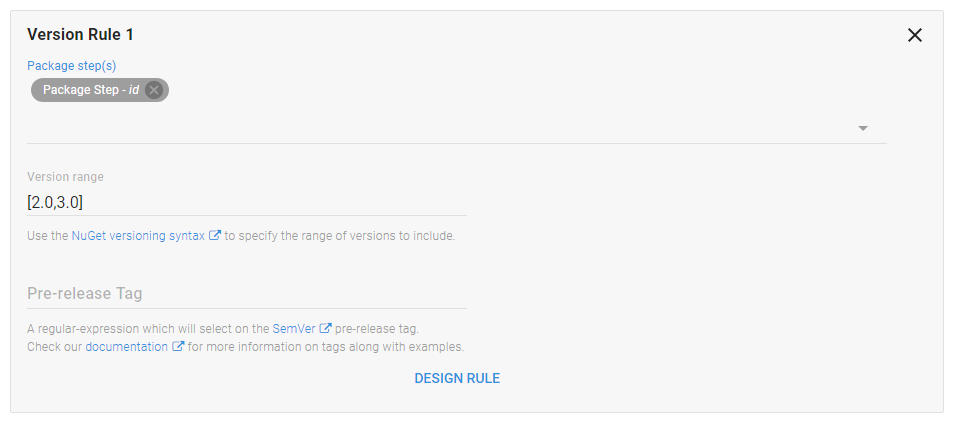Click external-link icon next to SemVer
This screenshot has height=423, width=954.
tap(326, 328)
